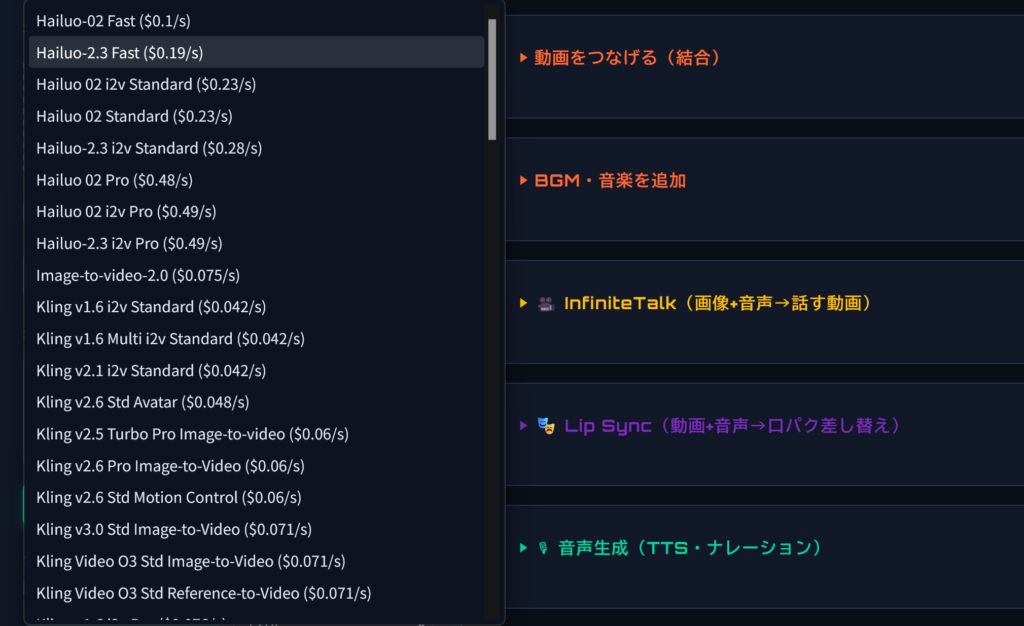Choose Hailuo-2.3 Fast ($0.19/s) from list

120,52
